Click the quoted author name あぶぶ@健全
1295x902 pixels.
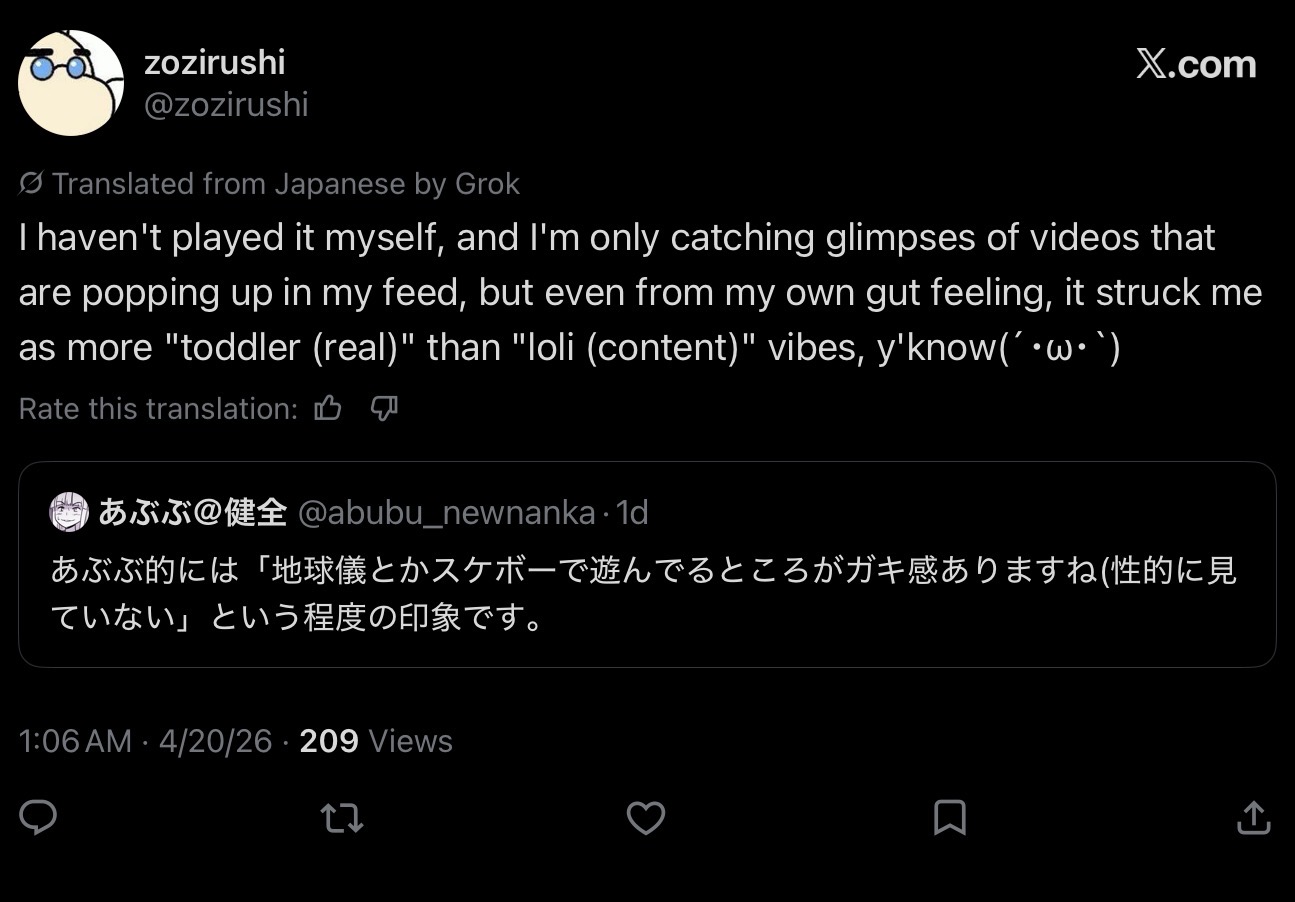click(192, 512)
